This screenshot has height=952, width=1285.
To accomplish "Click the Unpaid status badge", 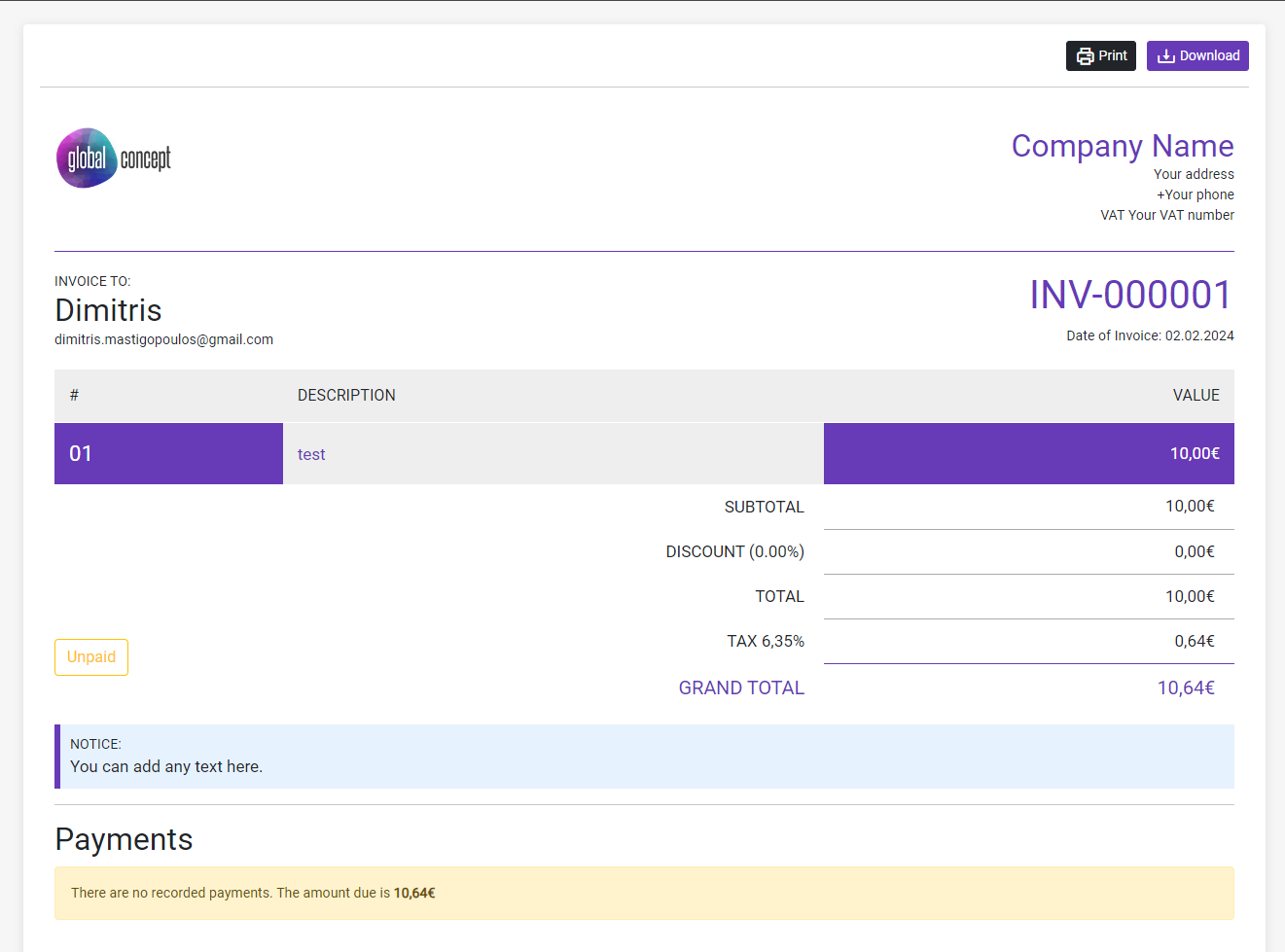I will coord(91,657).
